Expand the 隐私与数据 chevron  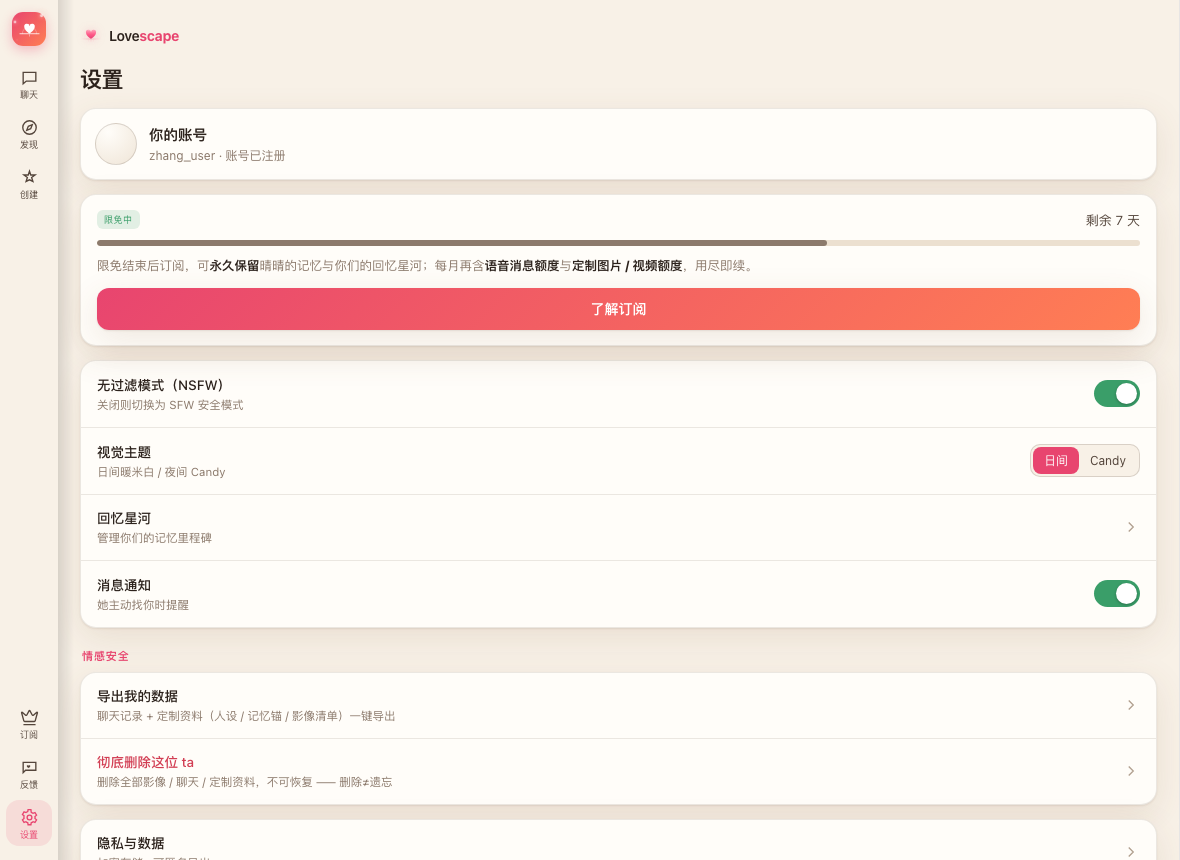tap(1130, 852)
